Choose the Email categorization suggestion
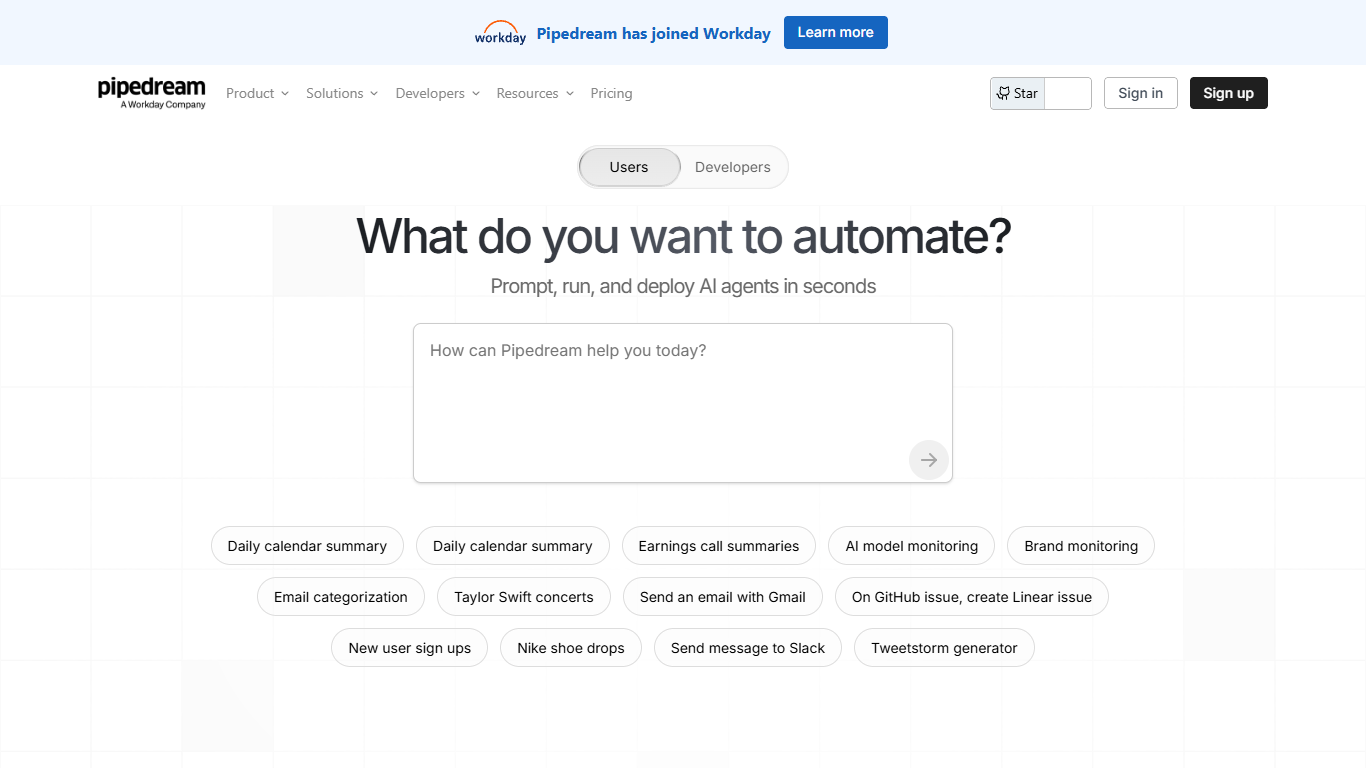 [341, 597]
